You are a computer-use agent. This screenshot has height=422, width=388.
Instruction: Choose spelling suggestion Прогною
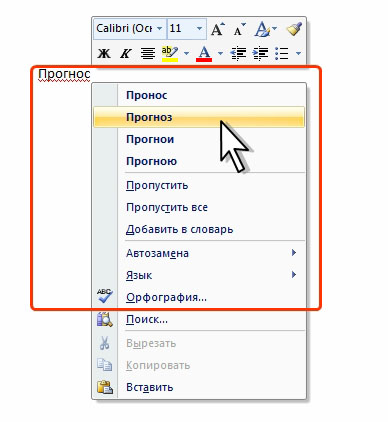pos(199,161)
